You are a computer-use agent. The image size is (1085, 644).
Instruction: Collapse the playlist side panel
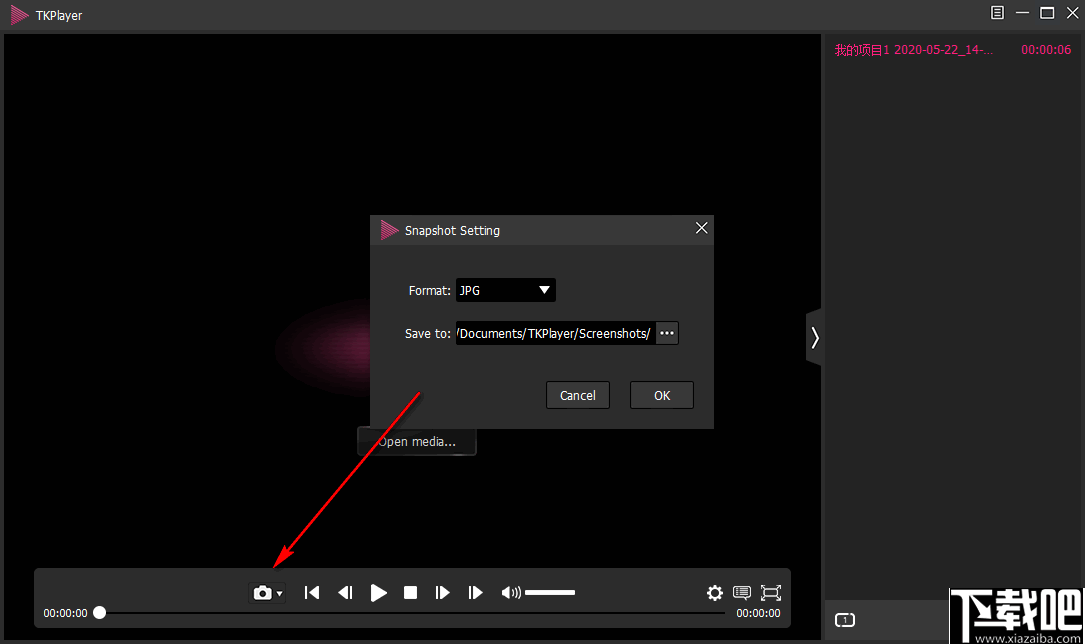(814, 338)
